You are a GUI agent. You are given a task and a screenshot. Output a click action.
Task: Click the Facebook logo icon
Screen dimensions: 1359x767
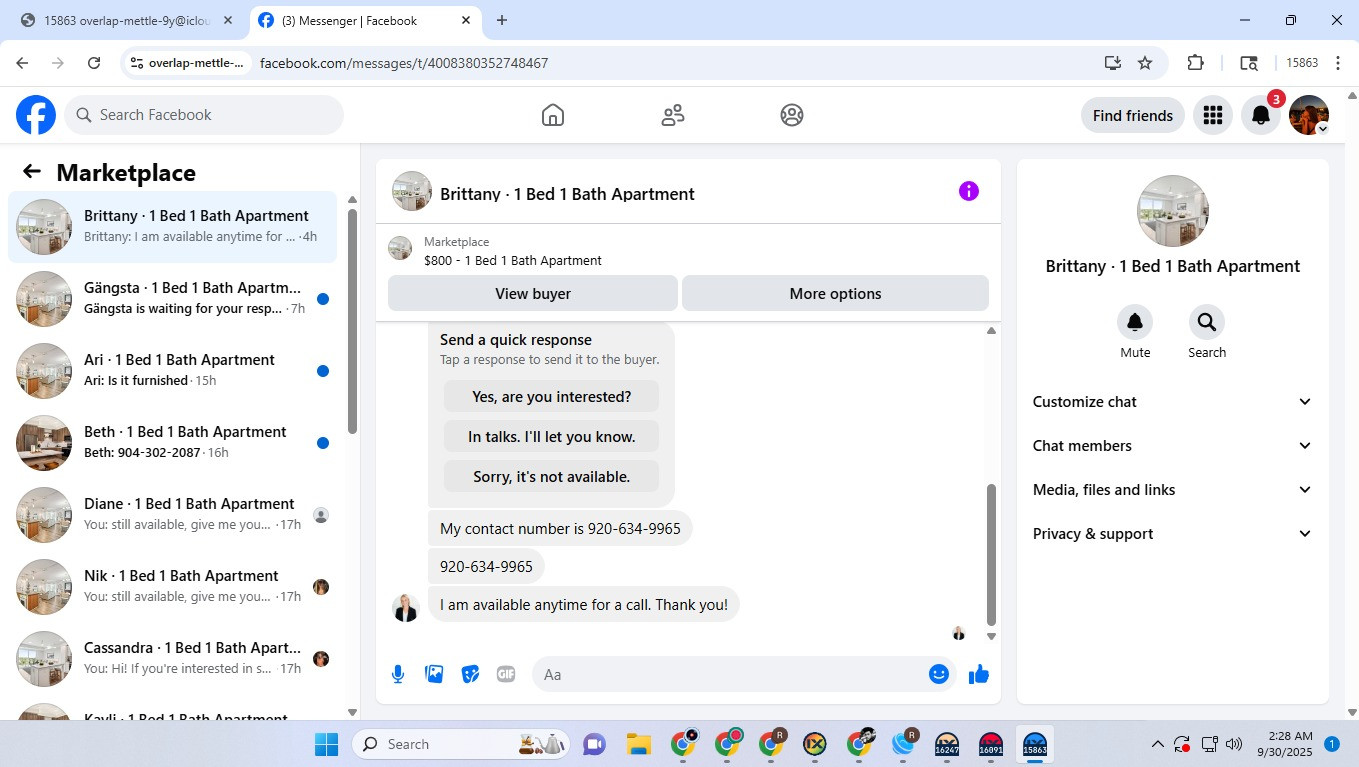tap(36, 115)
